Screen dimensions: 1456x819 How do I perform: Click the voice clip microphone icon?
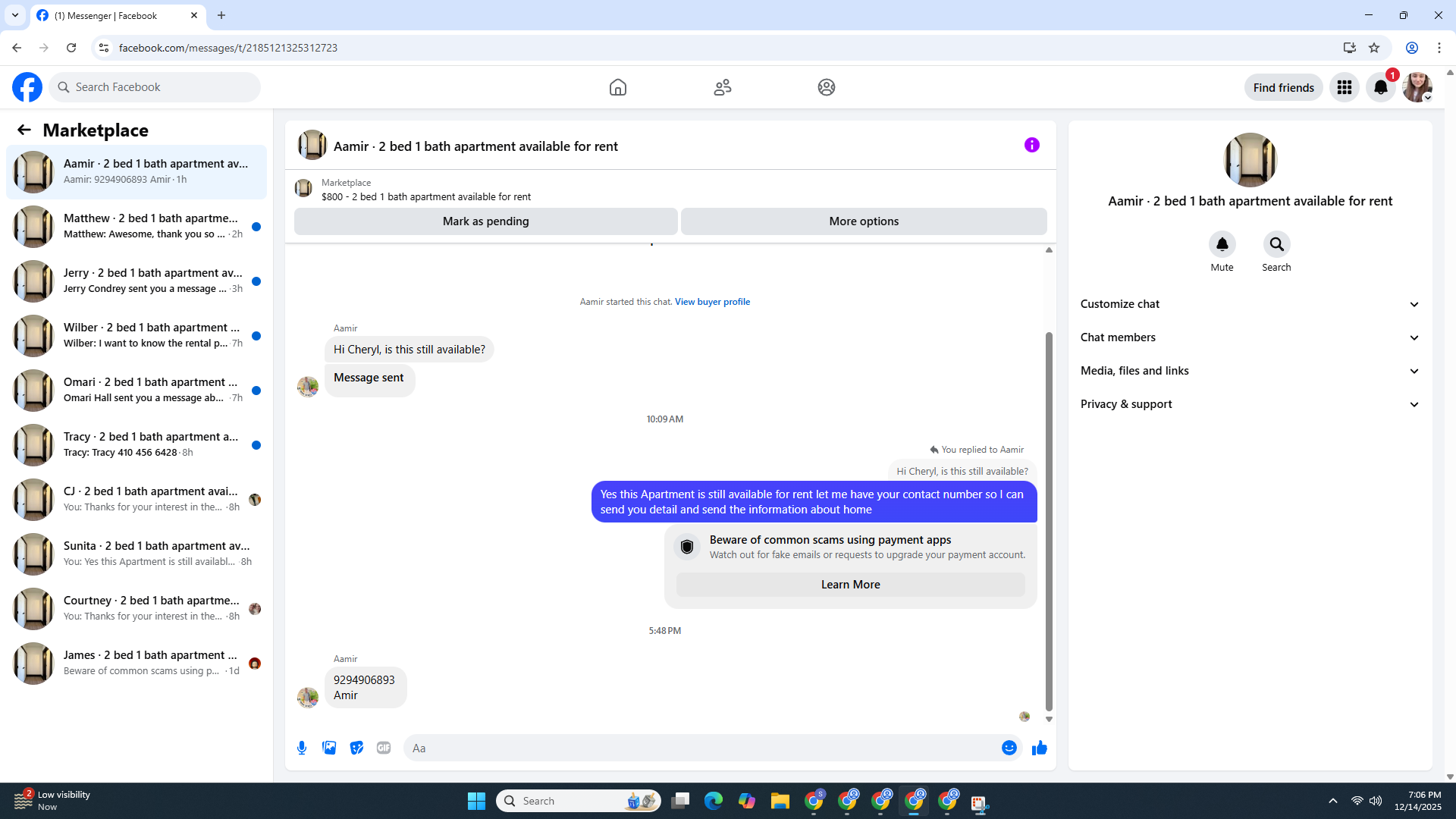pyautogui.click(x=302, y=748)
